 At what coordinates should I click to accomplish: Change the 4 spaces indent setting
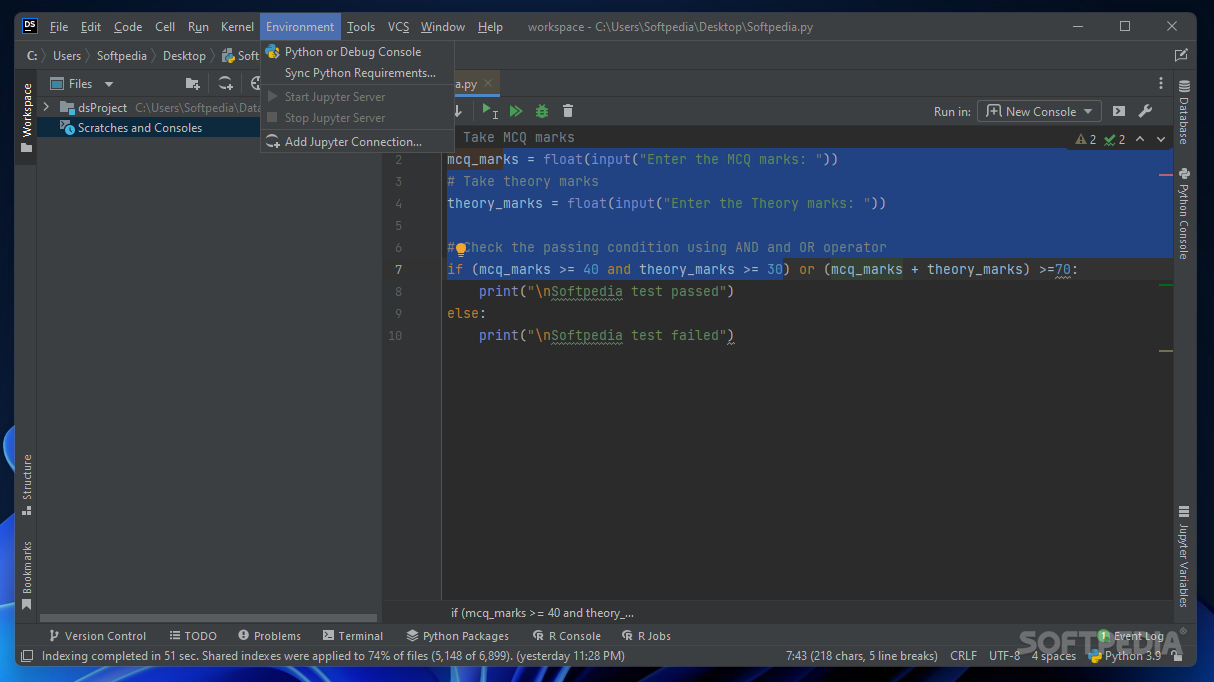[x=1054, y=656]
